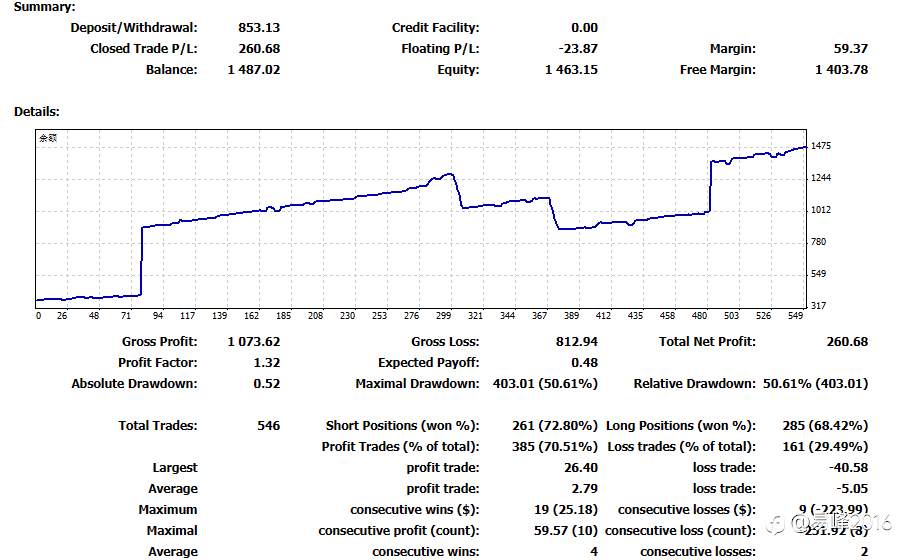
Task: Click the 'Maximal' row label
Action: 171,531
